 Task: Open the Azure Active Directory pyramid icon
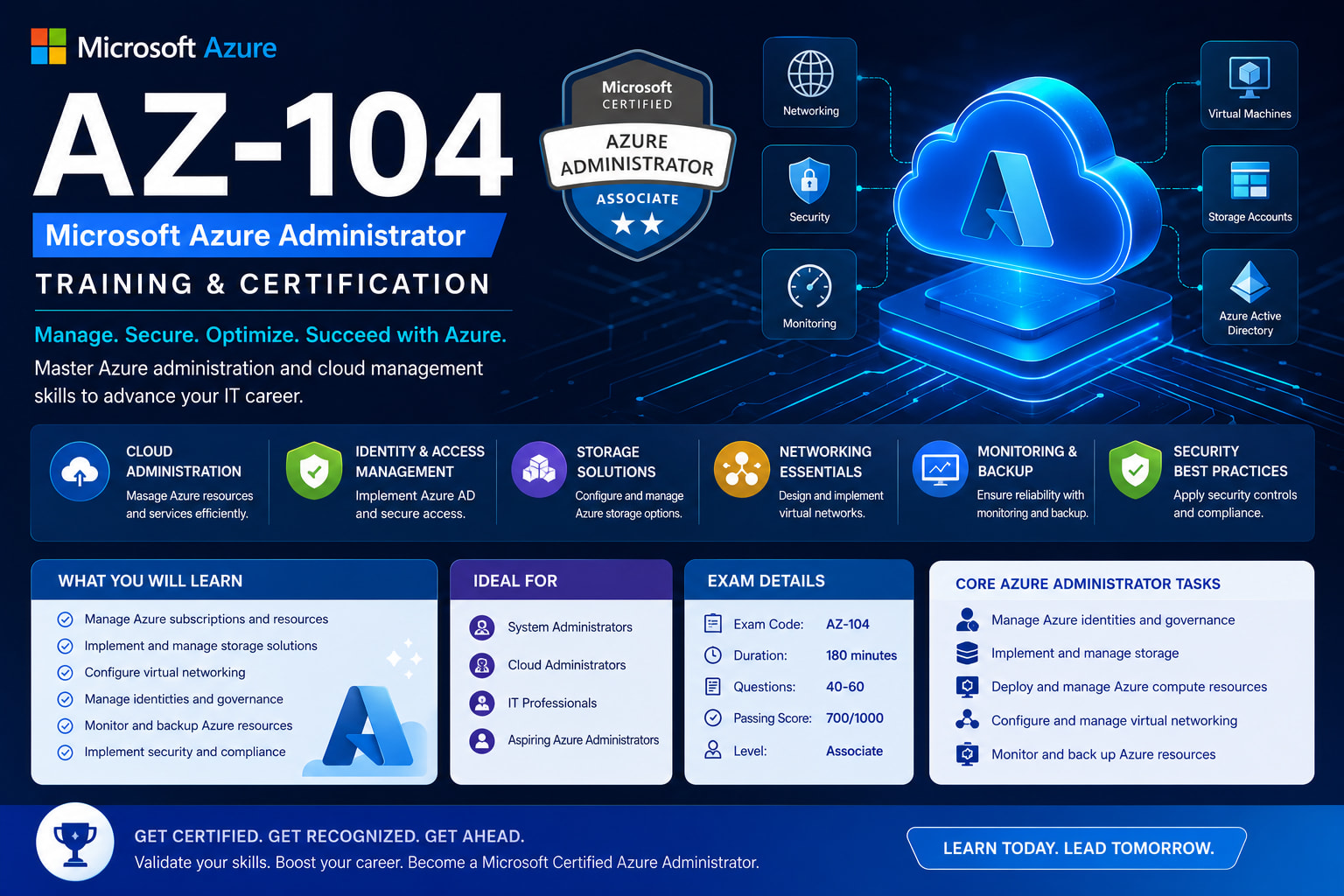point(1249,282)
